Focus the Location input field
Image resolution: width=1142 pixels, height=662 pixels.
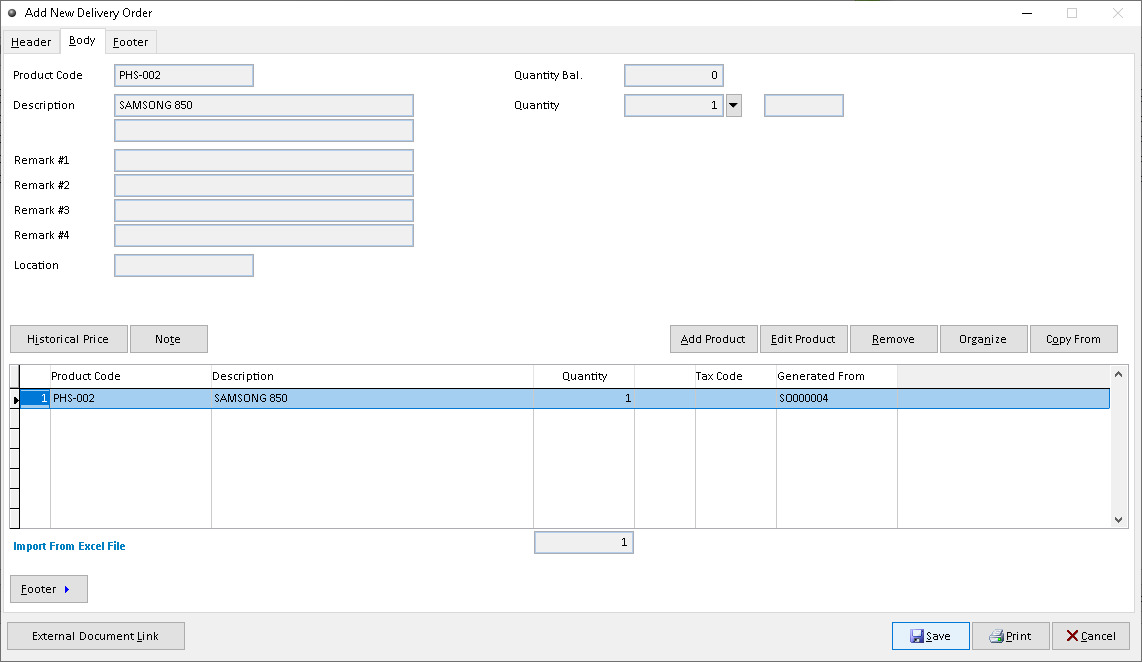coord(184,265)
